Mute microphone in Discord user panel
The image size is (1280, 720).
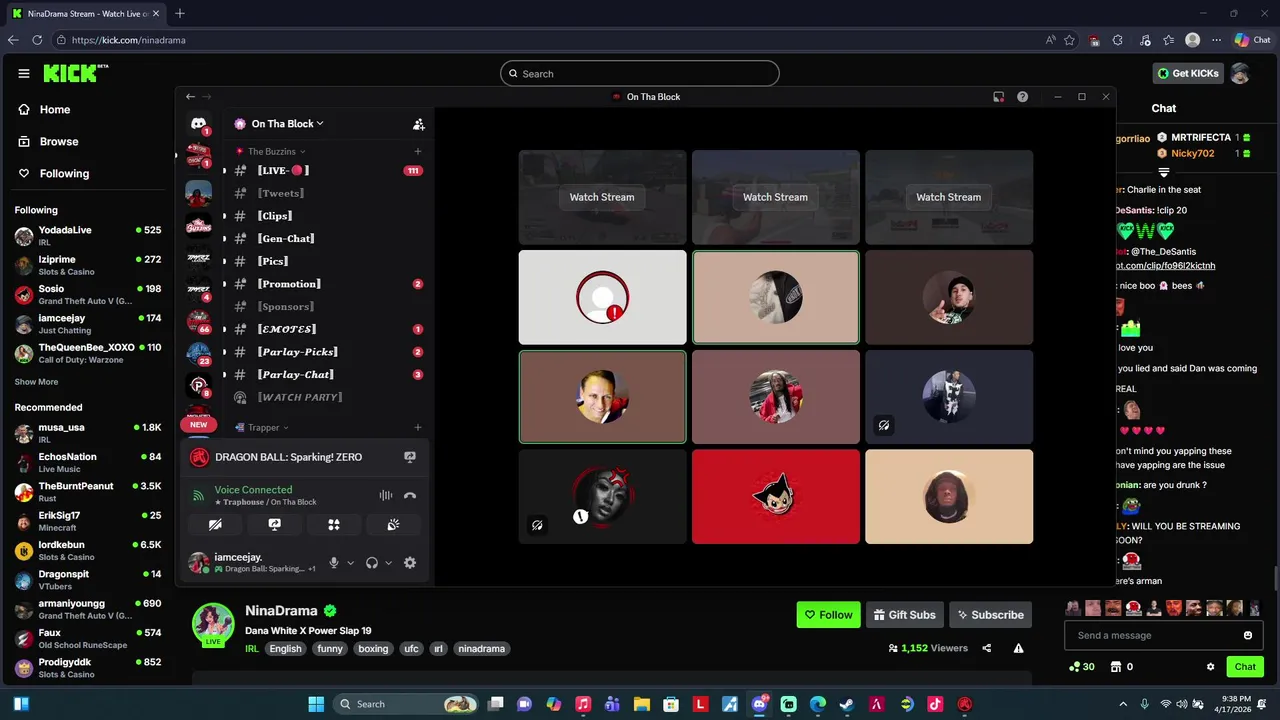(334, 563)
